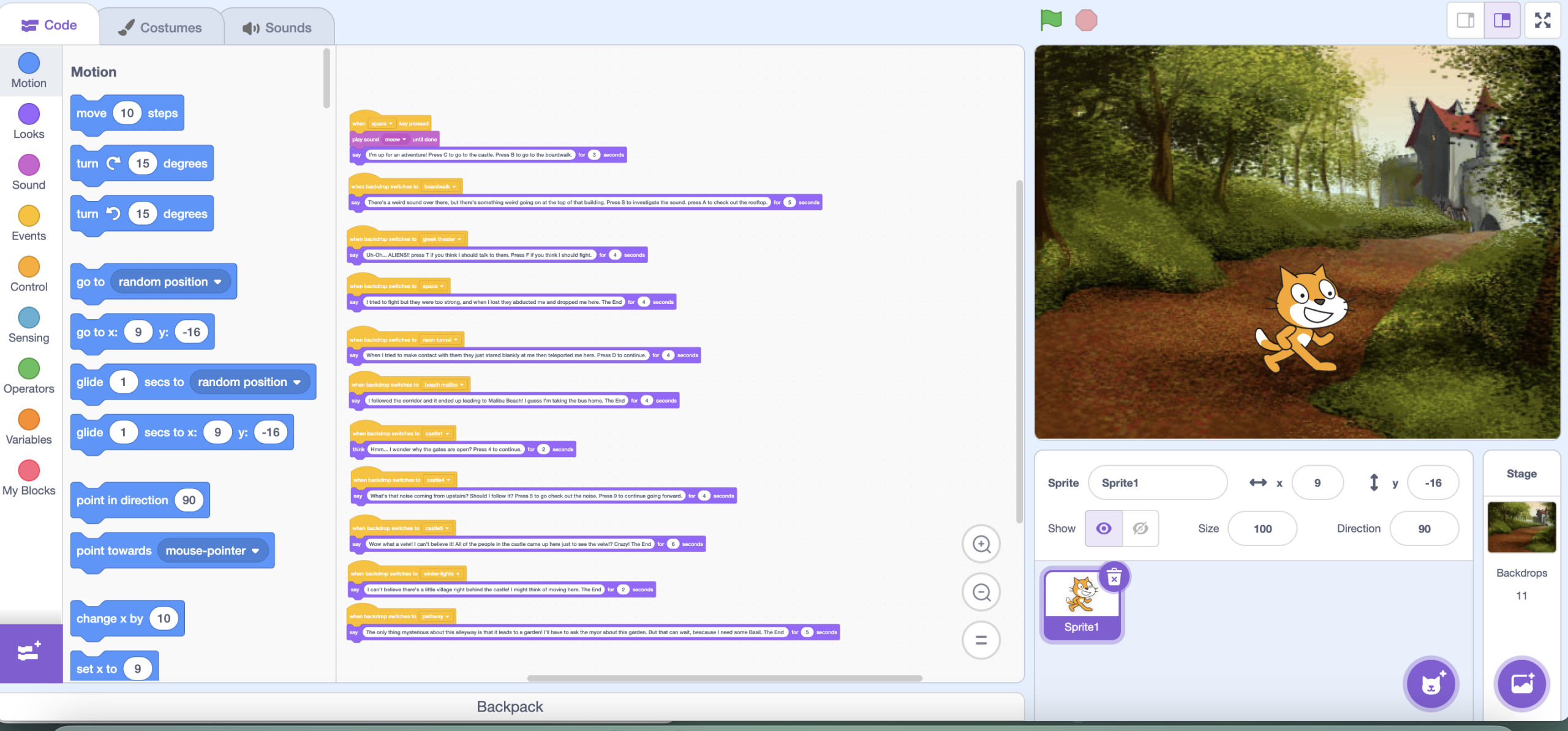Click the glide 1 secs to x y block
Image resolution: width=1568 pixels, height=731 pixels.
(182, 433)
